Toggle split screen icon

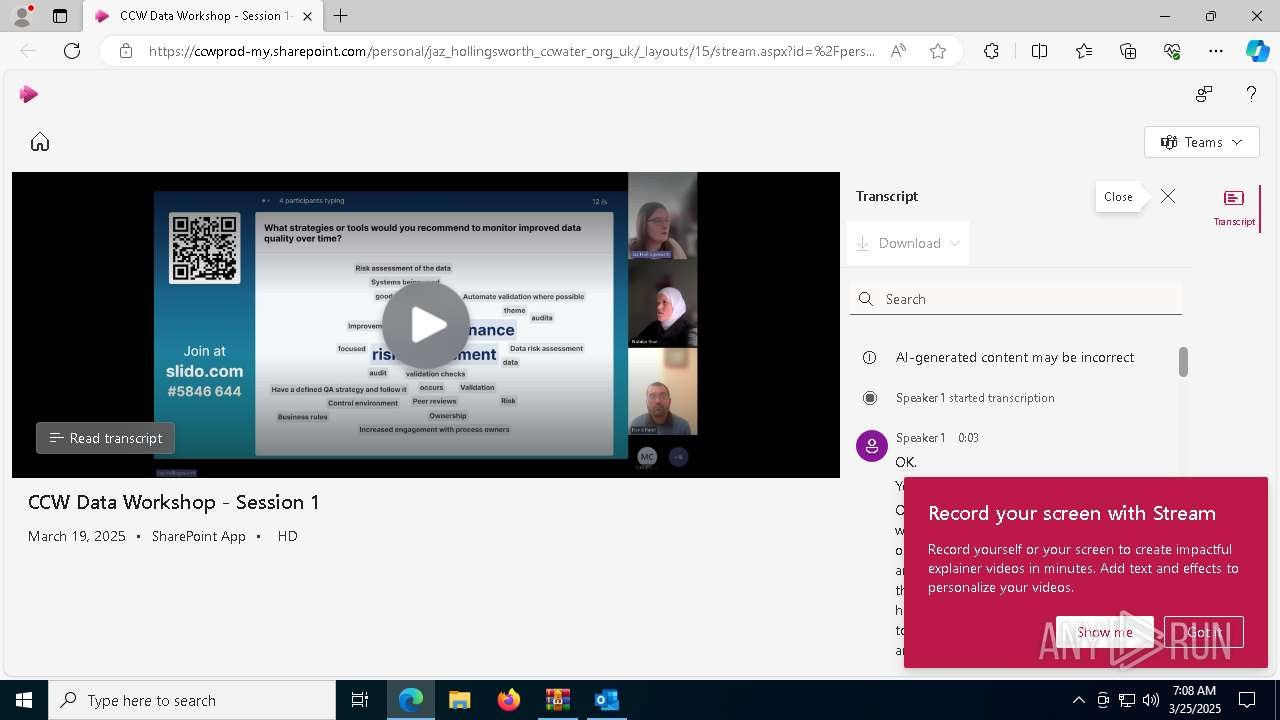(x=1039, y=51)
